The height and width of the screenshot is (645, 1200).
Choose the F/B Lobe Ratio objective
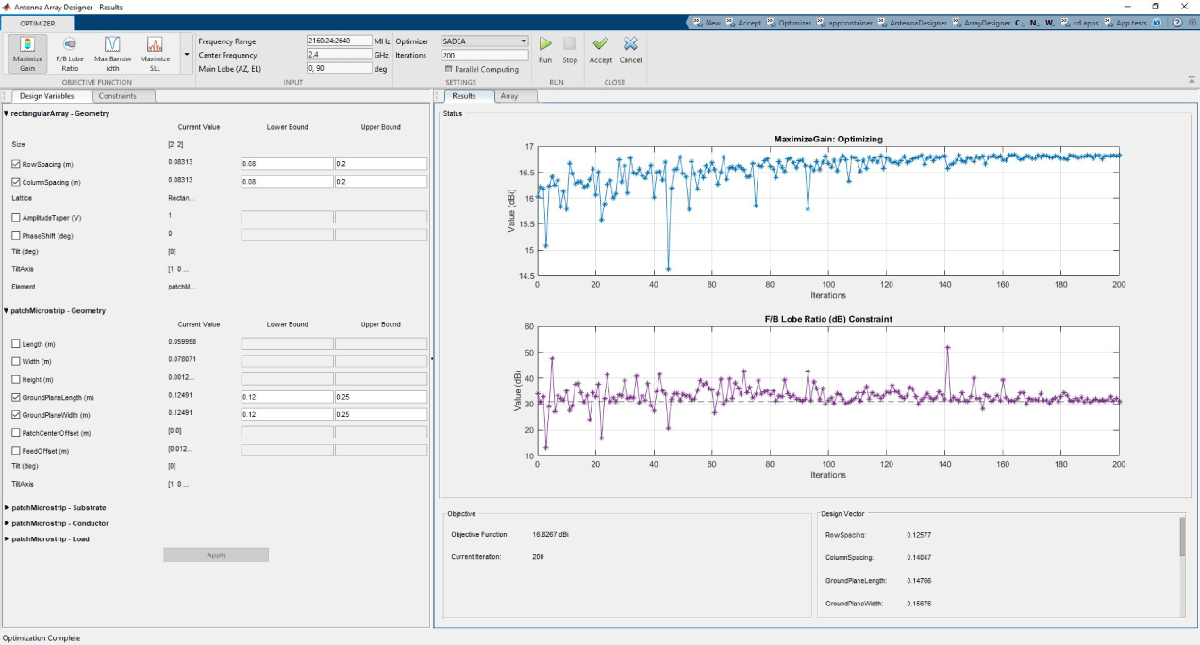[69, 53]
